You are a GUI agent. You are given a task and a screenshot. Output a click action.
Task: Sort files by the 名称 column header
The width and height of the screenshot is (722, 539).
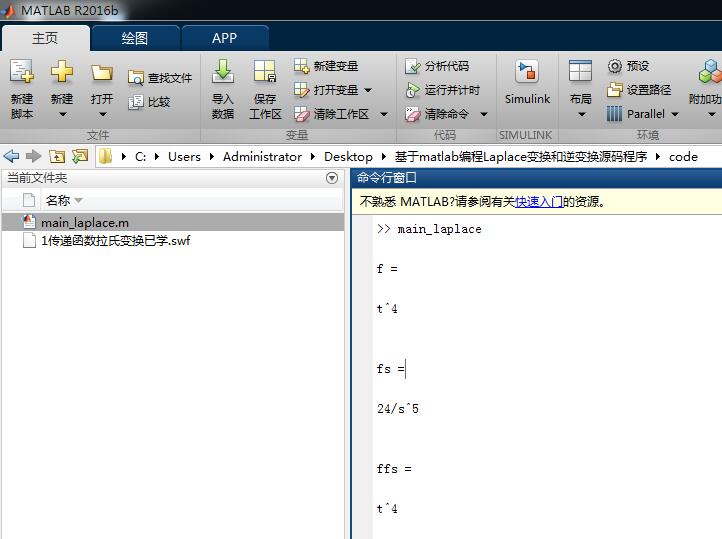(x=58, y=201)
